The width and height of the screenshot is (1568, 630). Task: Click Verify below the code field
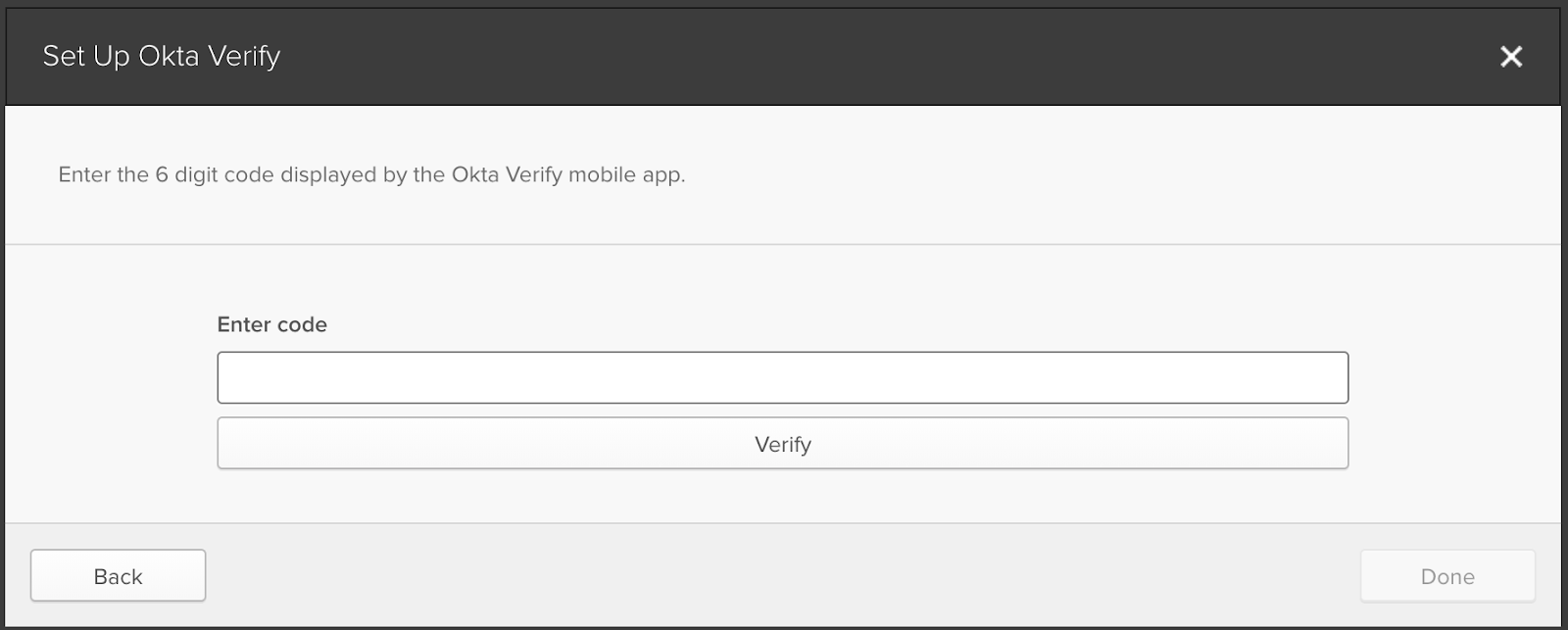tap(783, 444)
